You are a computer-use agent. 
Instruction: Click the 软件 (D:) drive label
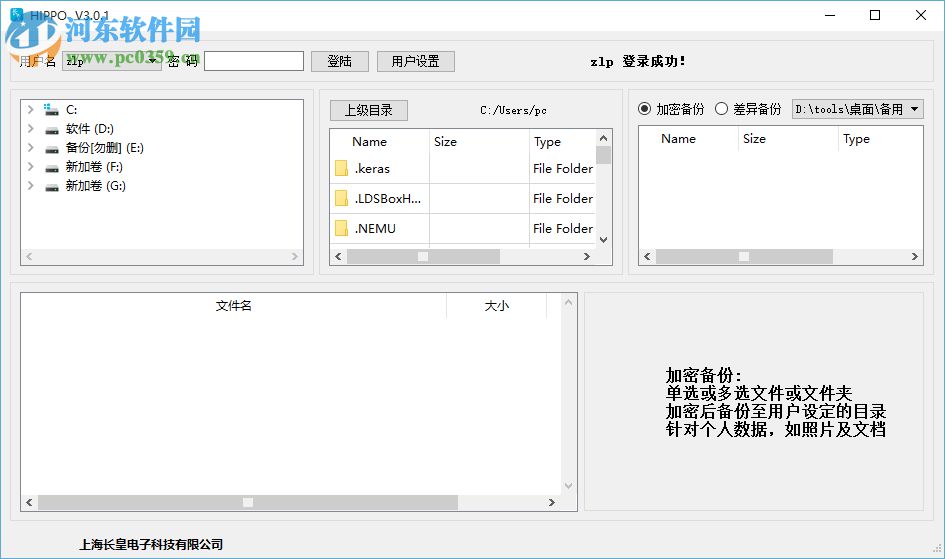tap(89, 129)
